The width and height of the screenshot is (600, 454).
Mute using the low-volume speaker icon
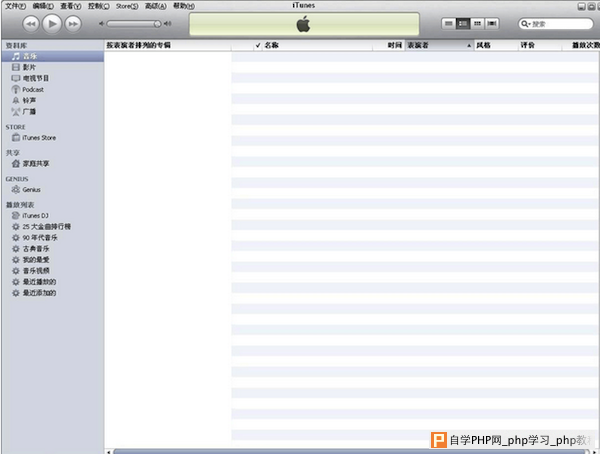pyautogui.click(x=101, y=24)
